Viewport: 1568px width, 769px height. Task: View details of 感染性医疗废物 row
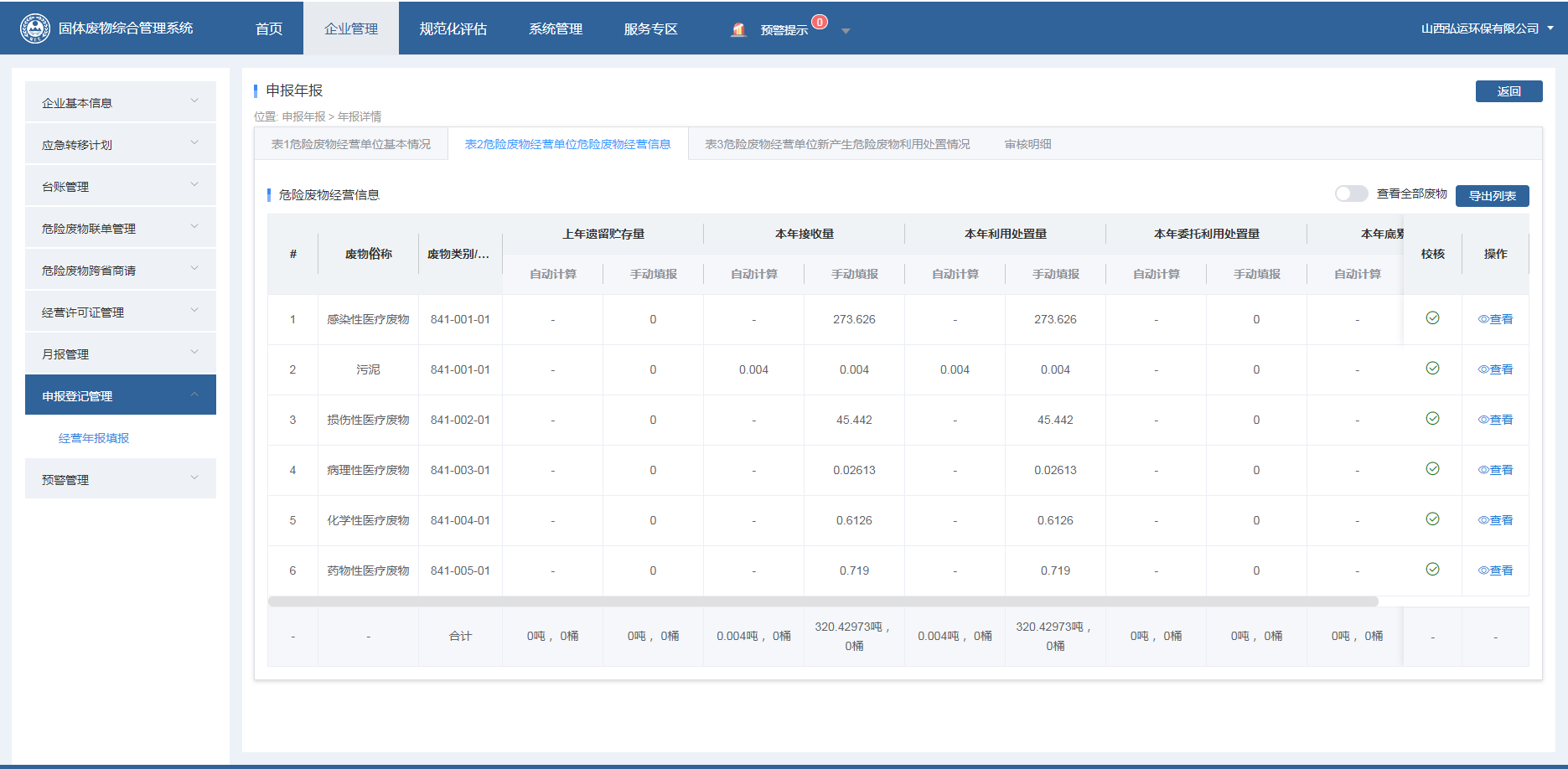click(1496, 319)
